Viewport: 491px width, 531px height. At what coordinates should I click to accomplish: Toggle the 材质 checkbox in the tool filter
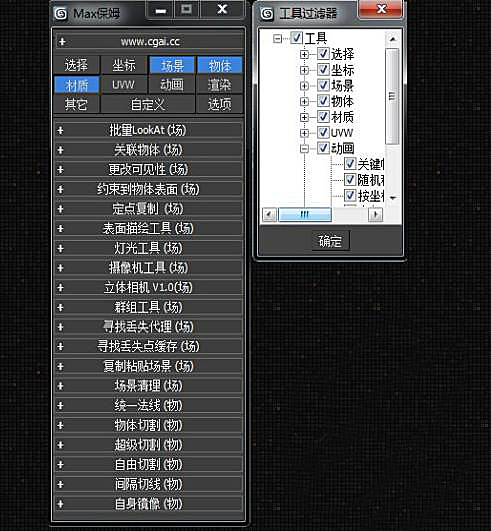coord(323,117)
